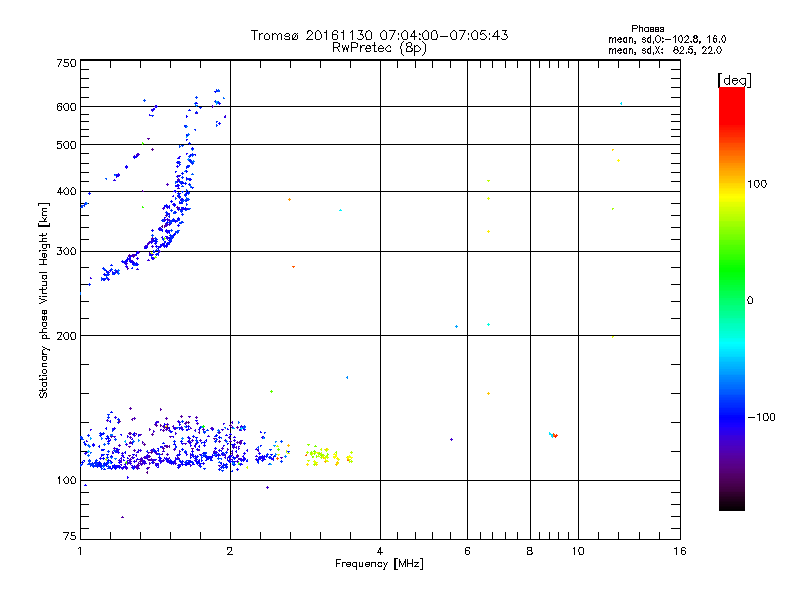
Task: Click the x-axis tick label "10"
Action: pyautogui.click(x=578, y=551)
